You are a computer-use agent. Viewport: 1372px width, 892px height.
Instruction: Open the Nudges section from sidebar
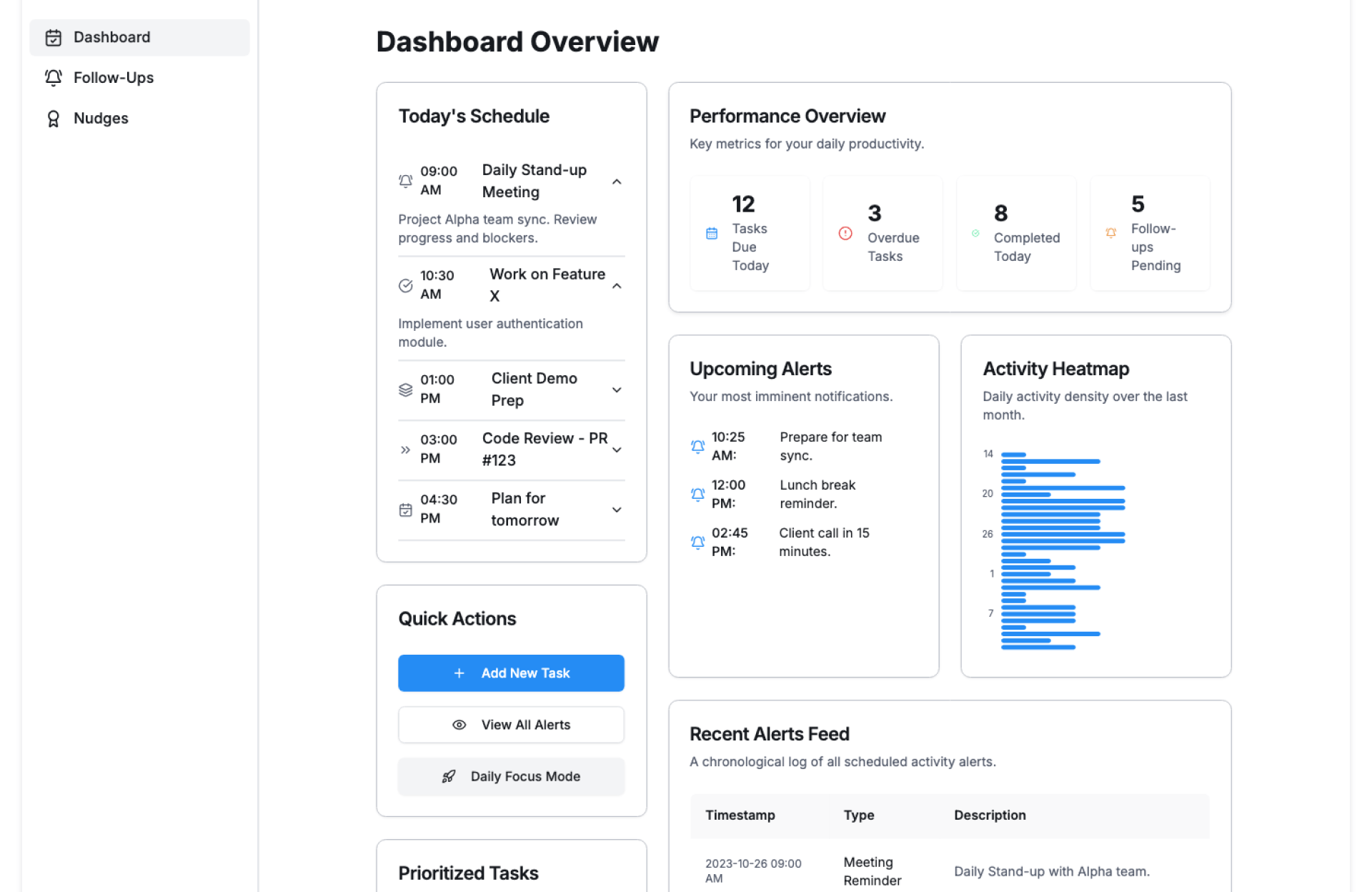pos(101,119)
